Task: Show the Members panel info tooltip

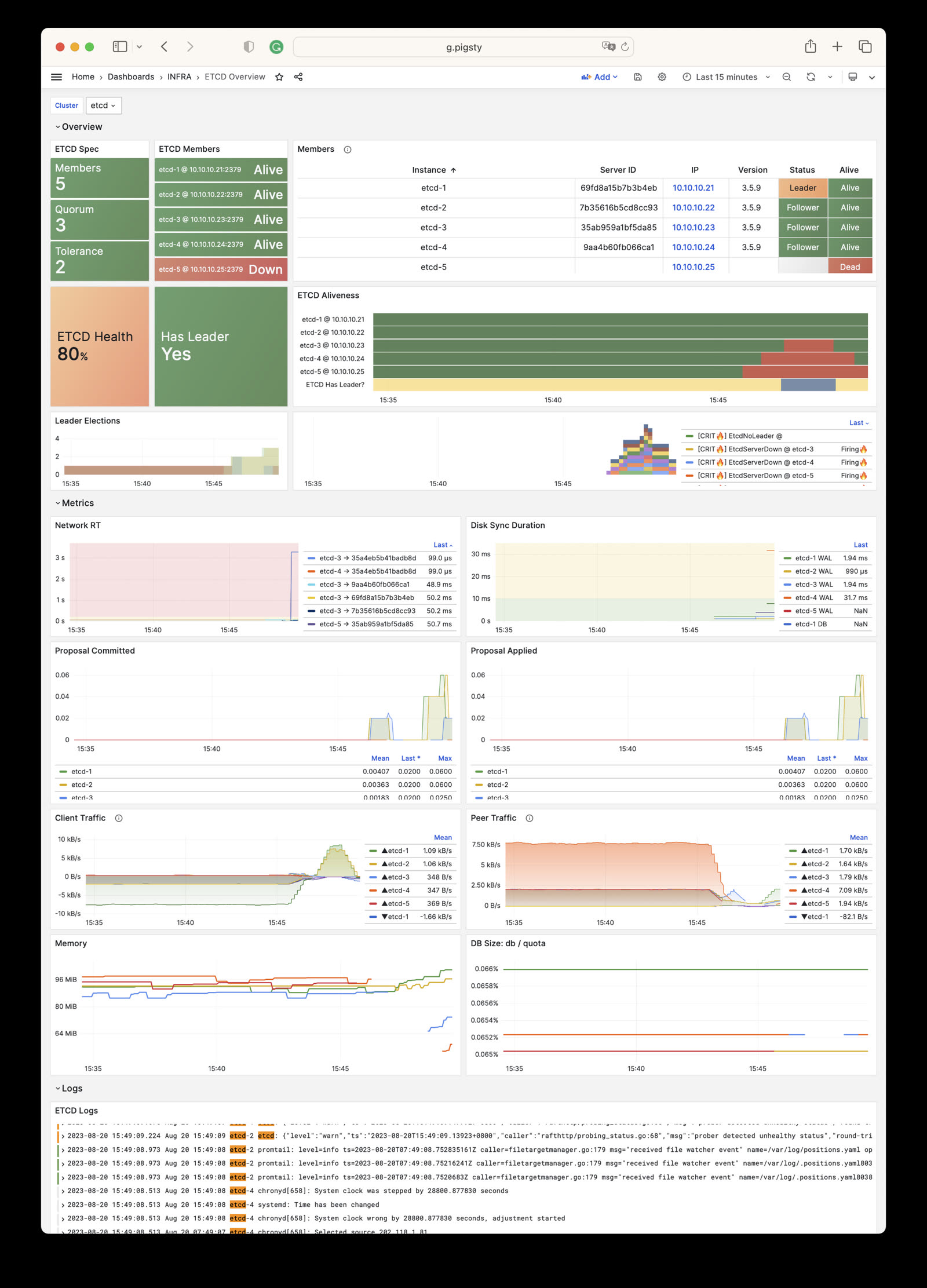Action: tap(347, 149)
